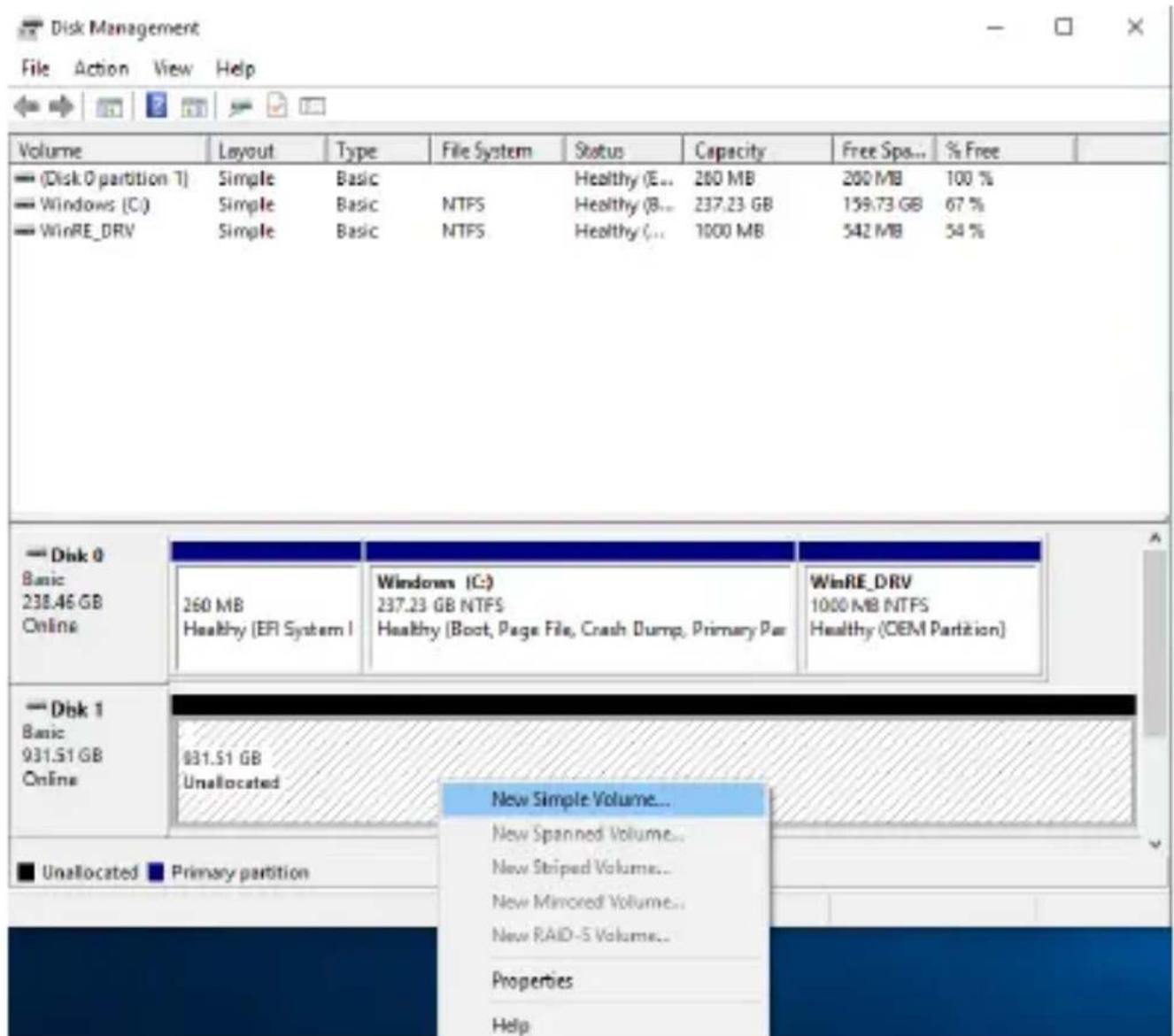Click the Disk 1 drive icon
This screenshot has height=1036, width=1174.
(x=35, y=708)
